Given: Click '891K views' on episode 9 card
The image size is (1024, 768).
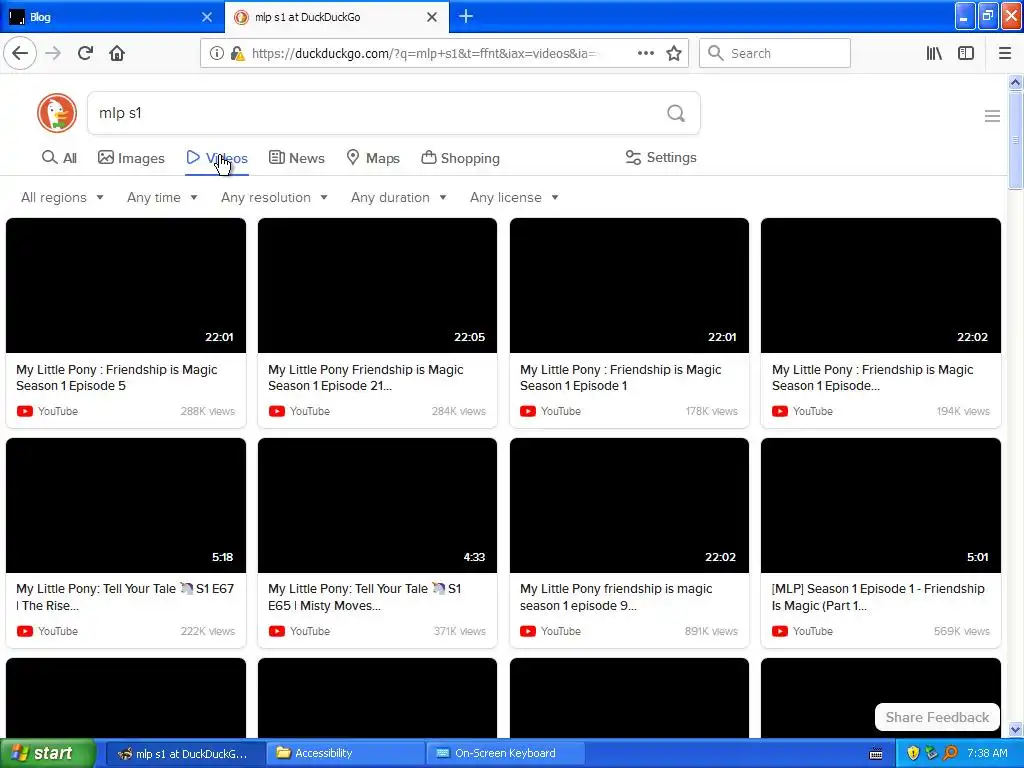Looking at the screenshot, I should coord(711,632).
